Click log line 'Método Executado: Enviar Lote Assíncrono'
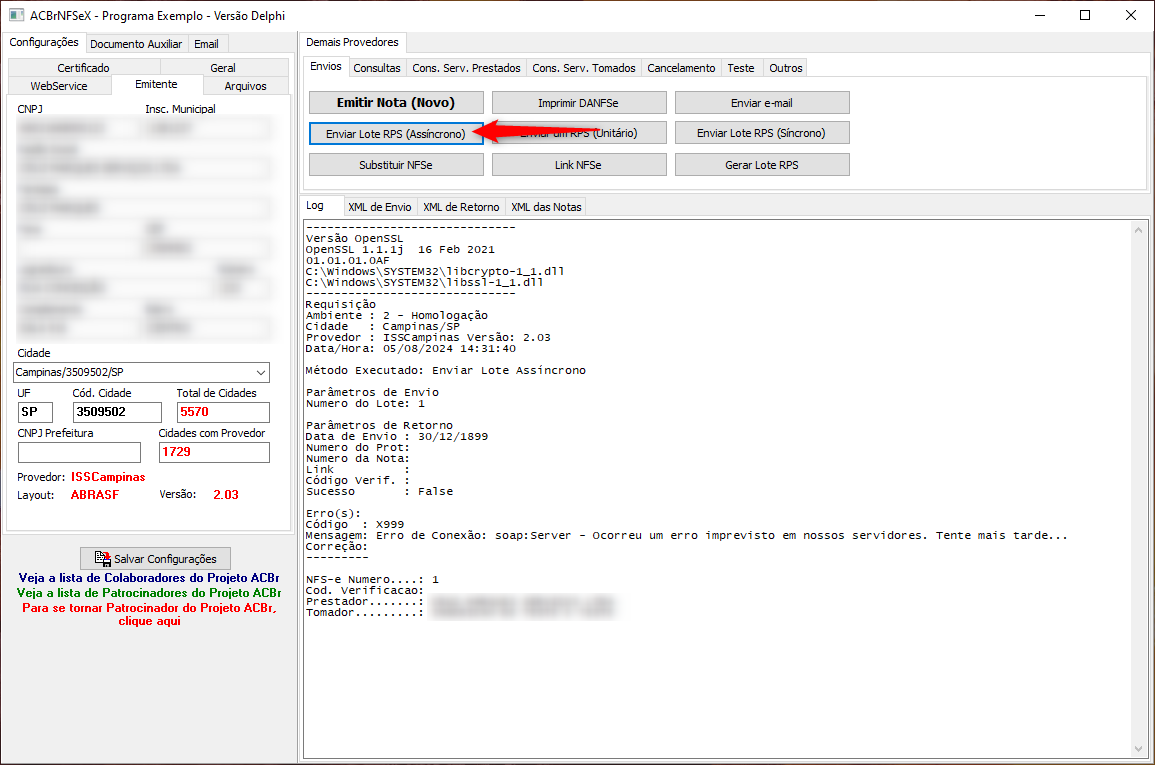Image resolution: width=1155 pixels, height=765 pixels. click(x=446, y=370)
